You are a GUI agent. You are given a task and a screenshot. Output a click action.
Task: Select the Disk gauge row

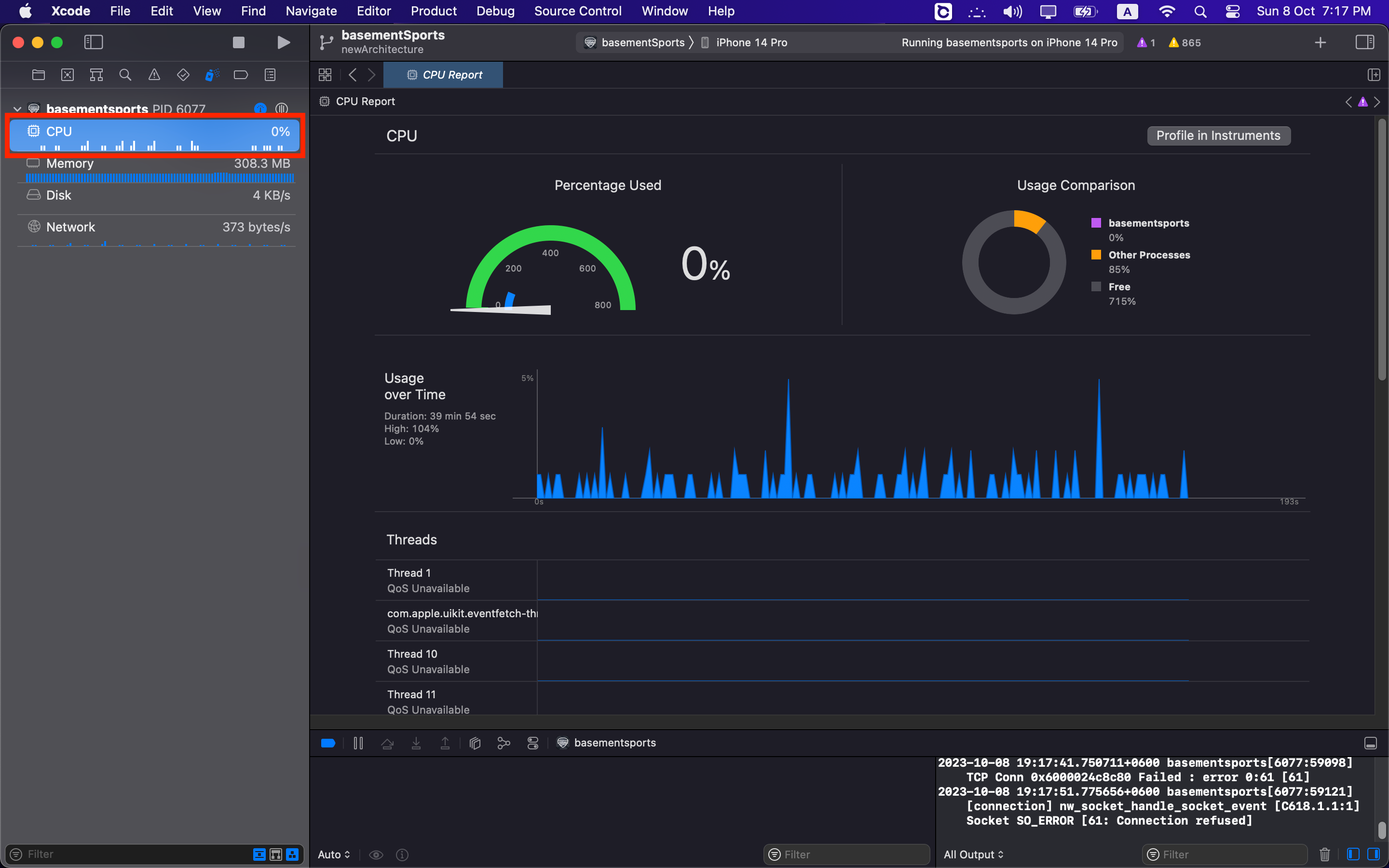coord(156,200)
